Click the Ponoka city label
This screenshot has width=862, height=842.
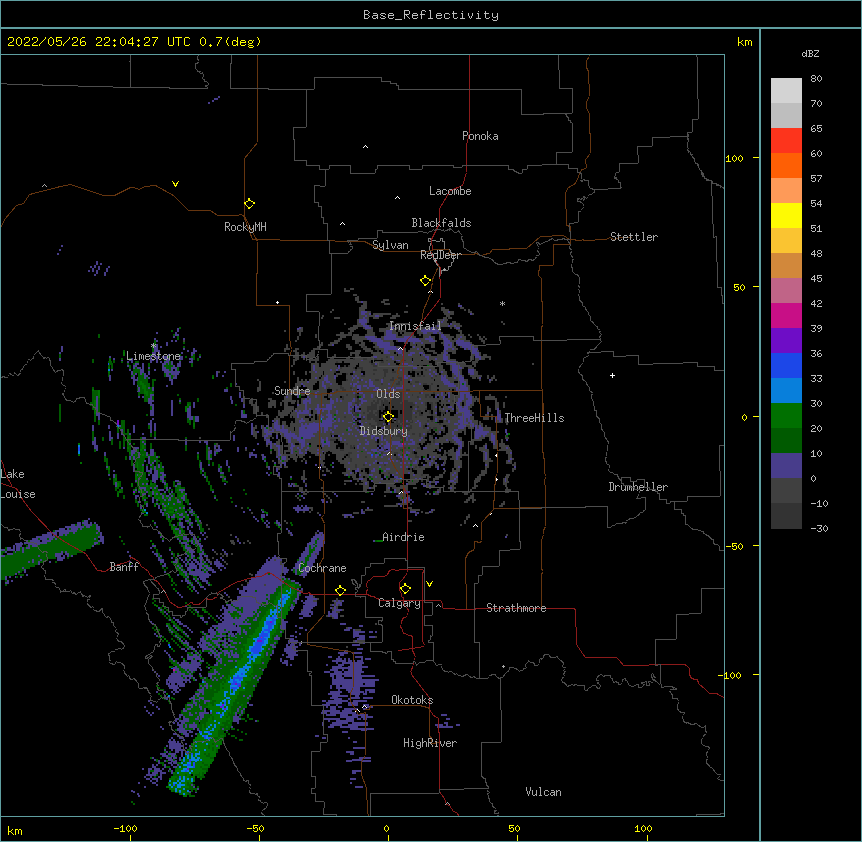pyautogui.click(x=480, y=136)
